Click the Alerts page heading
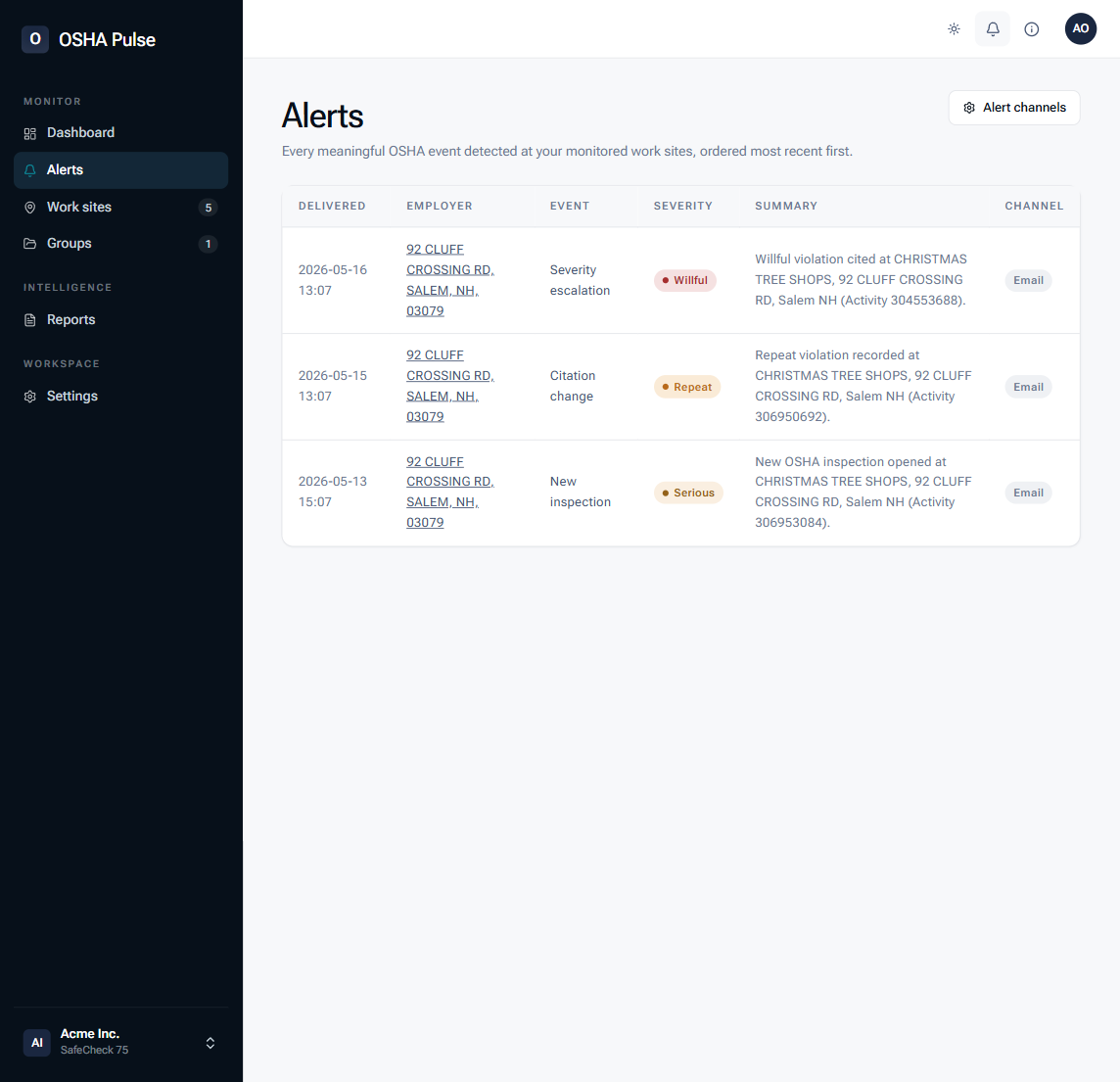Image resolution: width=1120 pixels, height=1082 pixels. [x=322, y=116]
